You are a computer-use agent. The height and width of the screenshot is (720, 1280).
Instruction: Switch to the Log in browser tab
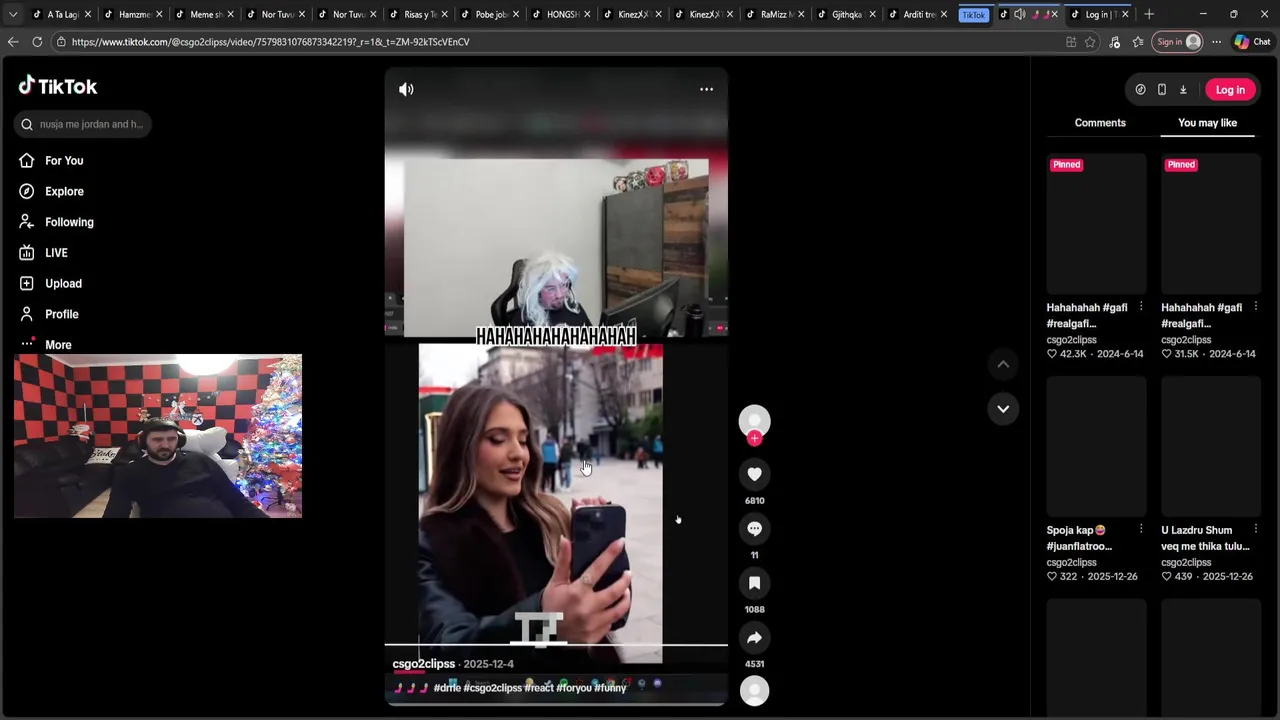pyautogui.click(x=1099, y=14)
